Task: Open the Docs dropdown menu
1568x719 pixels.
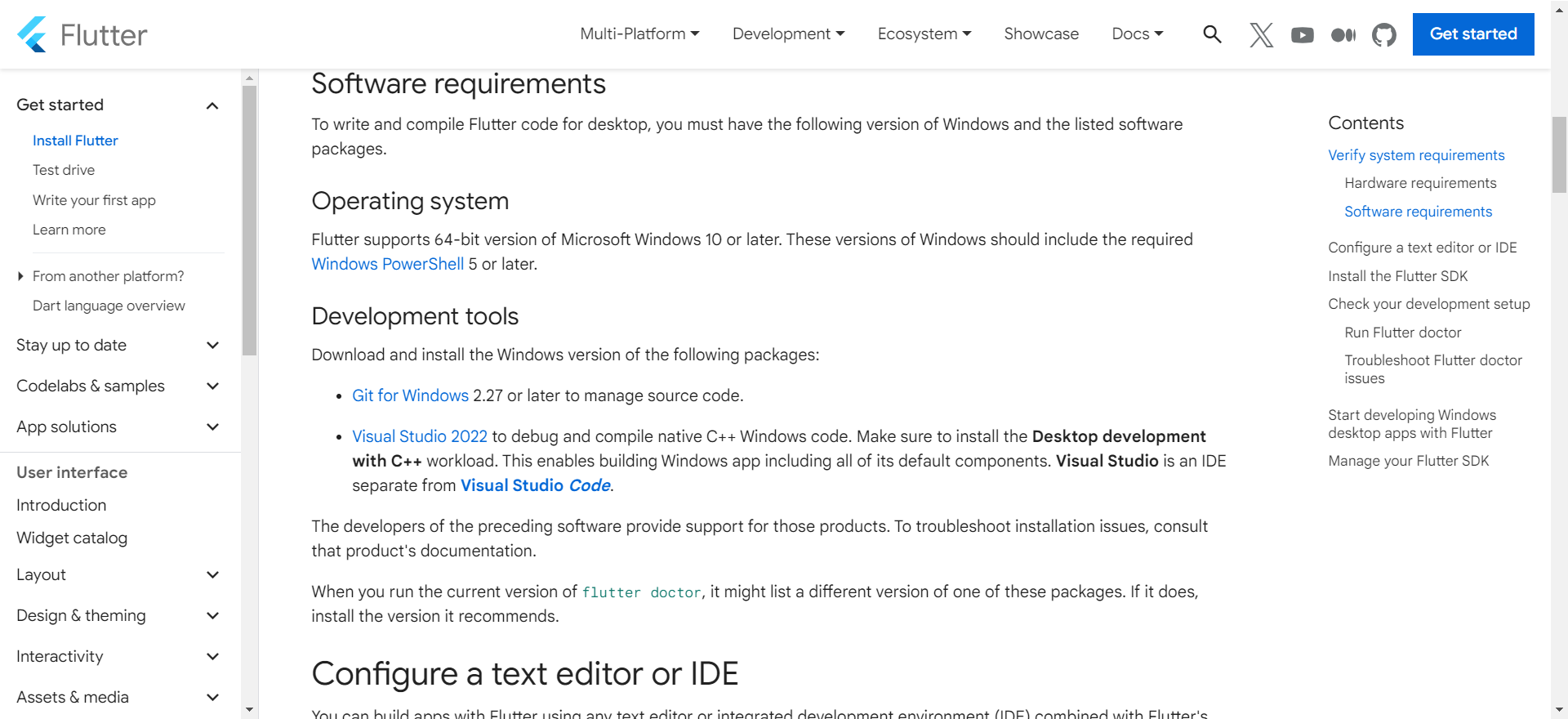Action: coord(1137,34)
